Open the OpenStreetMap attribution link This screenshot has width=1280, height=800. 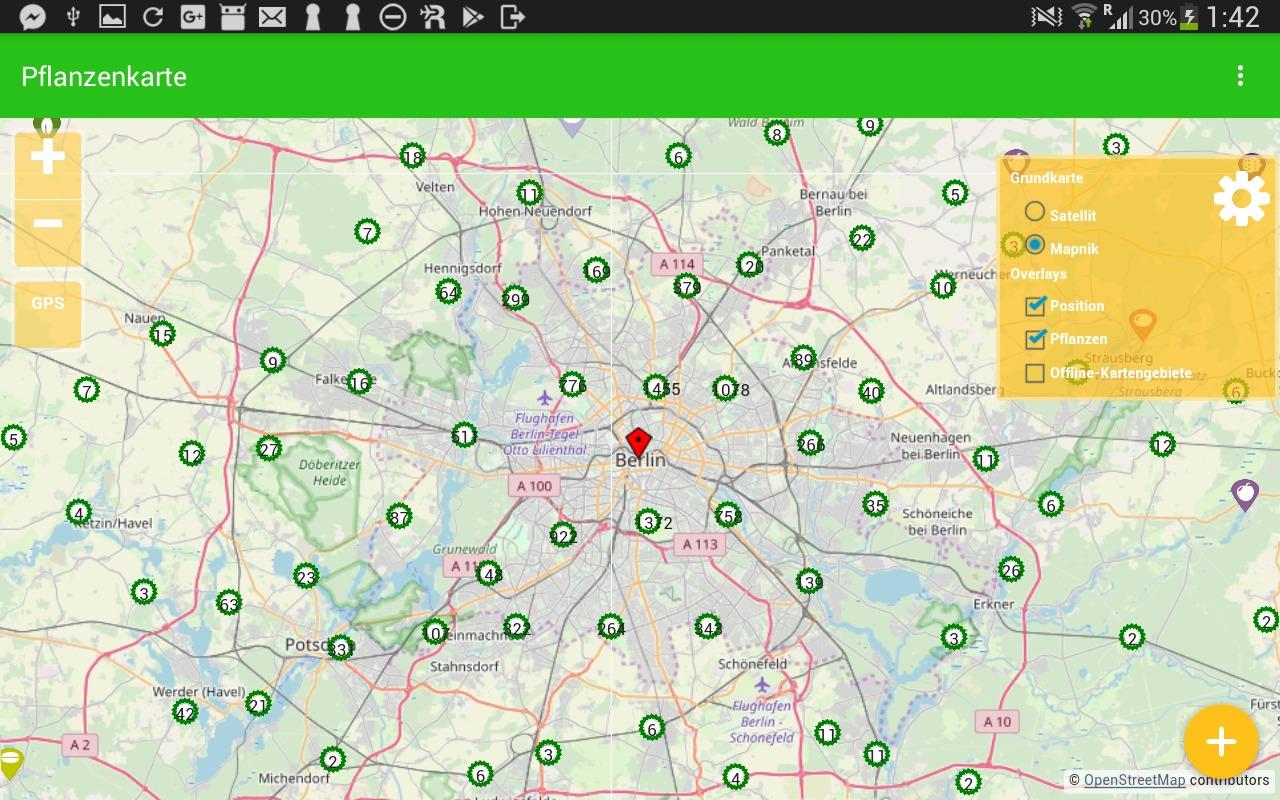pos(1134,780)
